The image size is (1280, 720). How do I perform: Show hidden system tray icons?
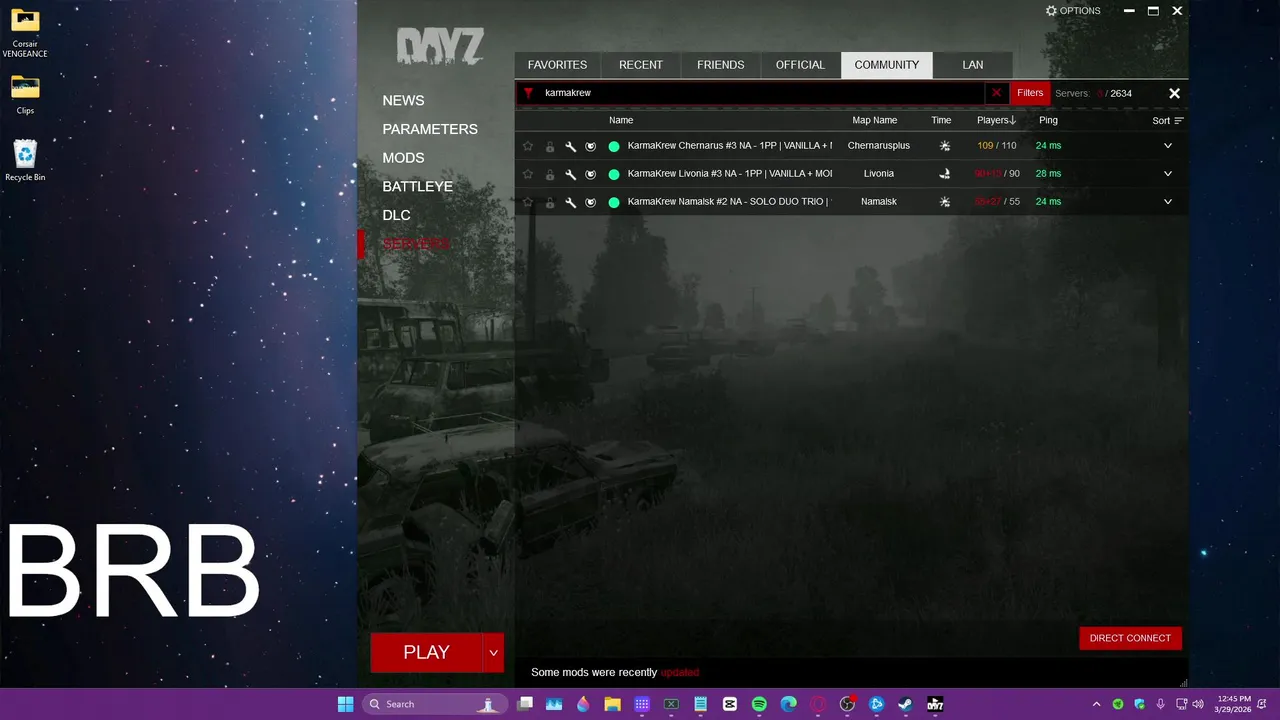click(x=1097, y=704)
